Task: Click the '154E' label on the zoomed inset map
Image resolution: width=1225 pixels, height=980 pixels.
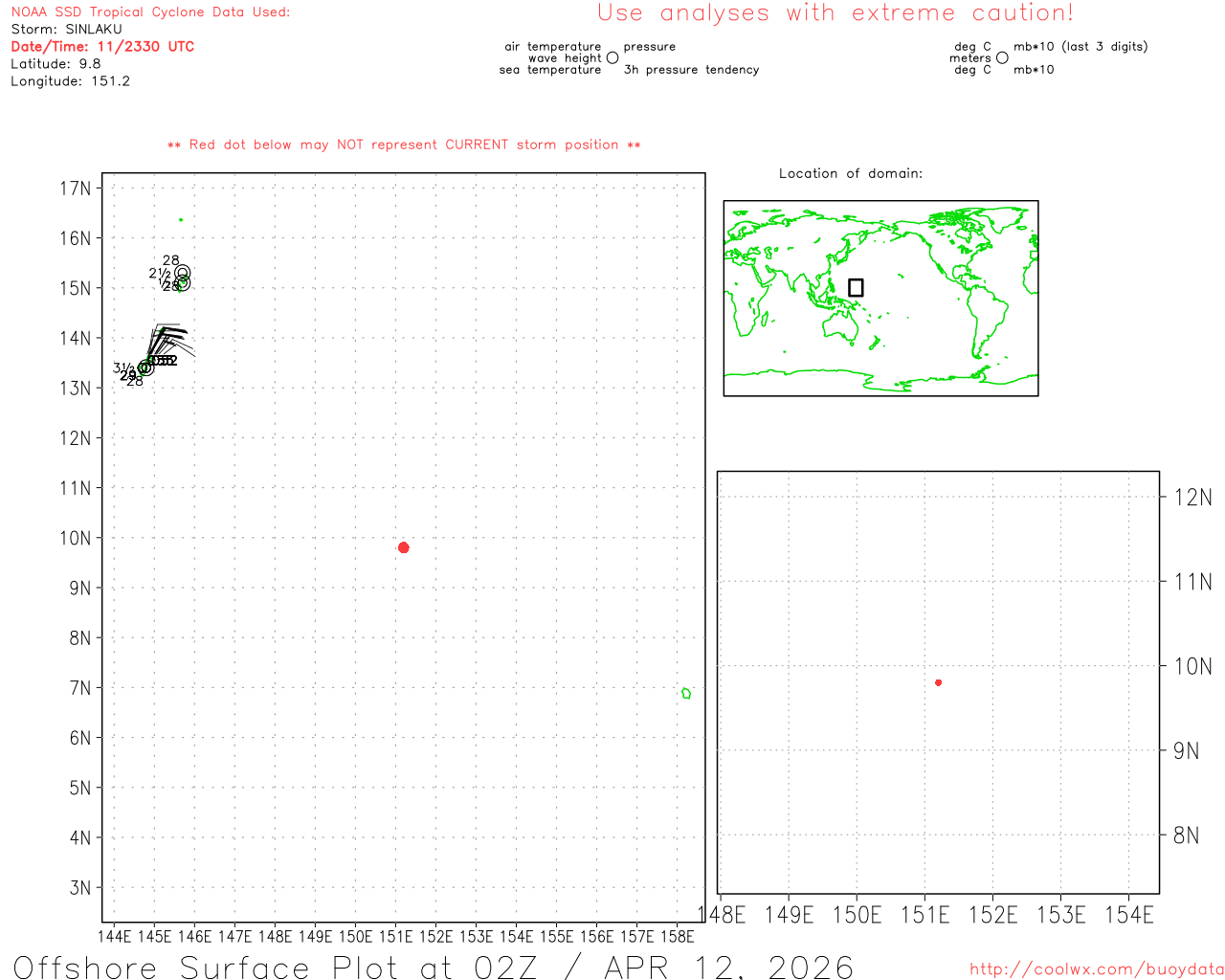Action: pyautogui.click(x=1129, y=915)
